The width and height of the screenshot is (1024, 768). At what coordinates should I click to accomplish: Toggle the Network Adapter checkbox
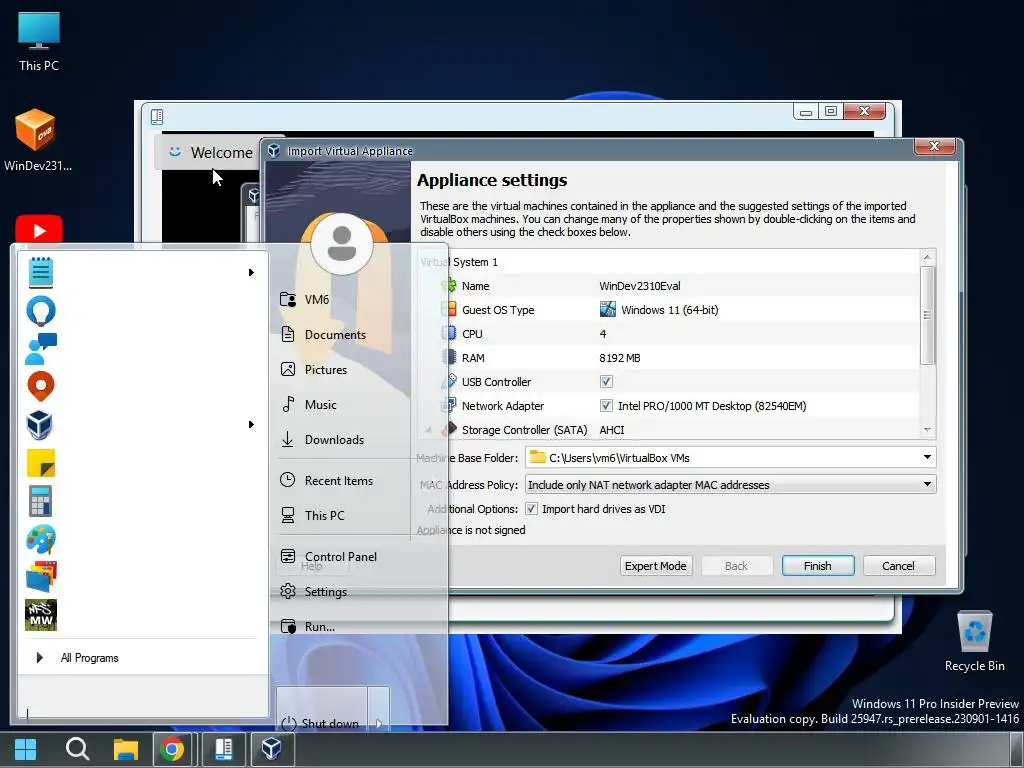click(x=606, y=406)
